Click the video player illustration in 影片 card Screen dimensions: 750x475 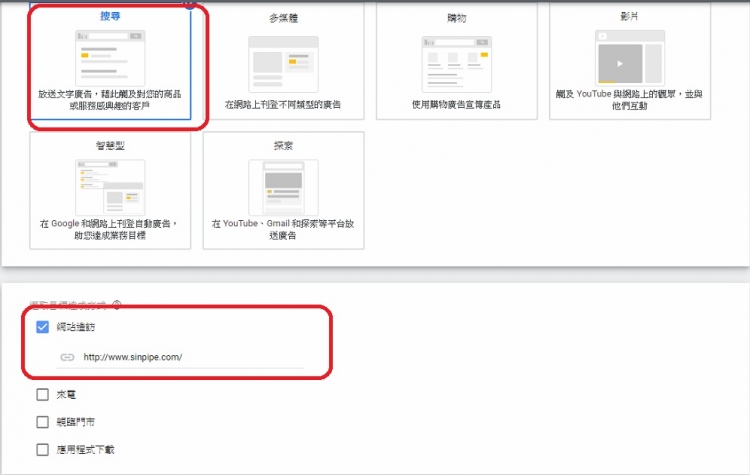(630, 57)
